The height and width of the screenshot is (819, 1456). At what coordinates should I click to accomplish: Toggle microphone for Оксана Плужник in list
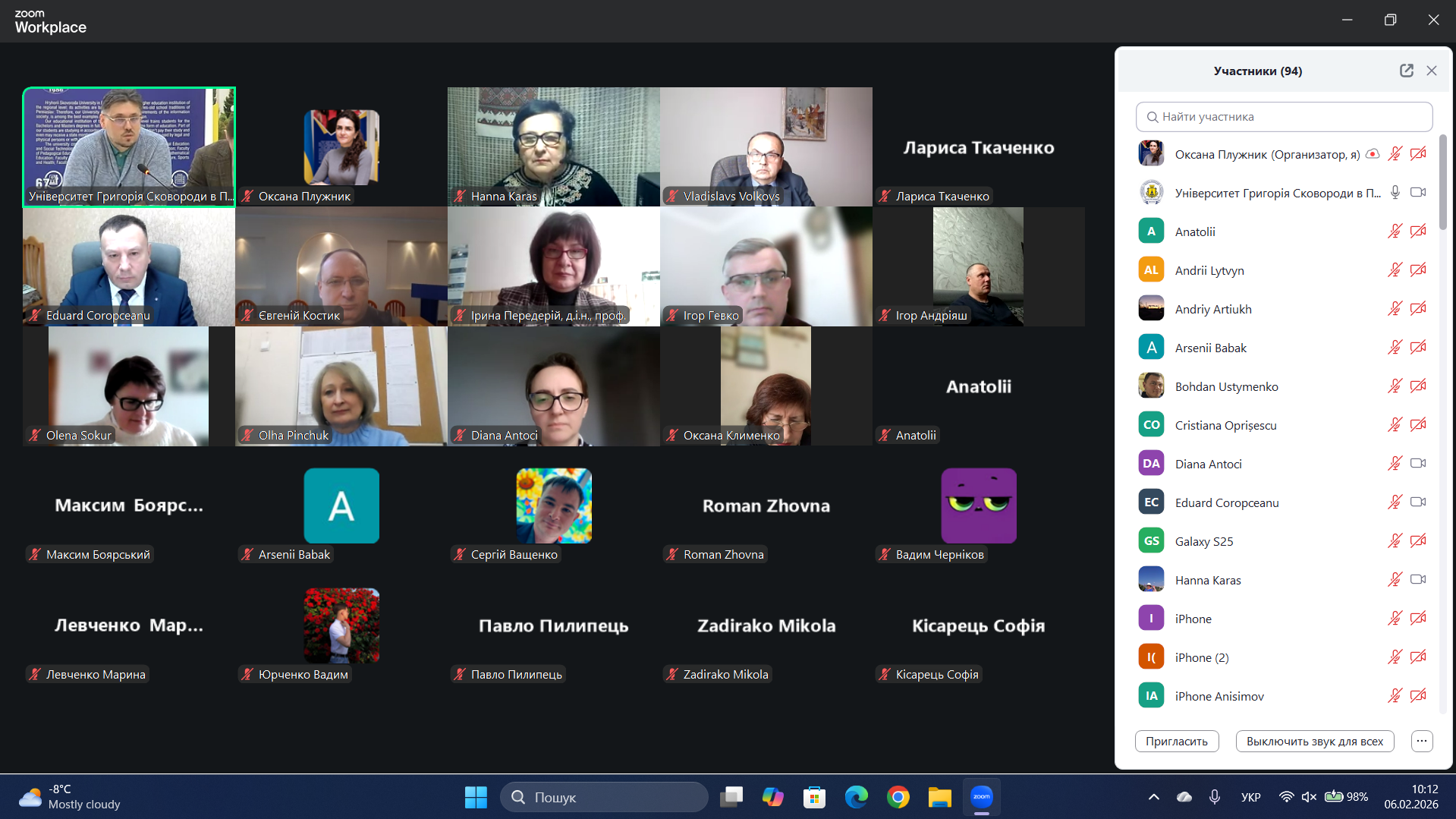point(1395,154)
